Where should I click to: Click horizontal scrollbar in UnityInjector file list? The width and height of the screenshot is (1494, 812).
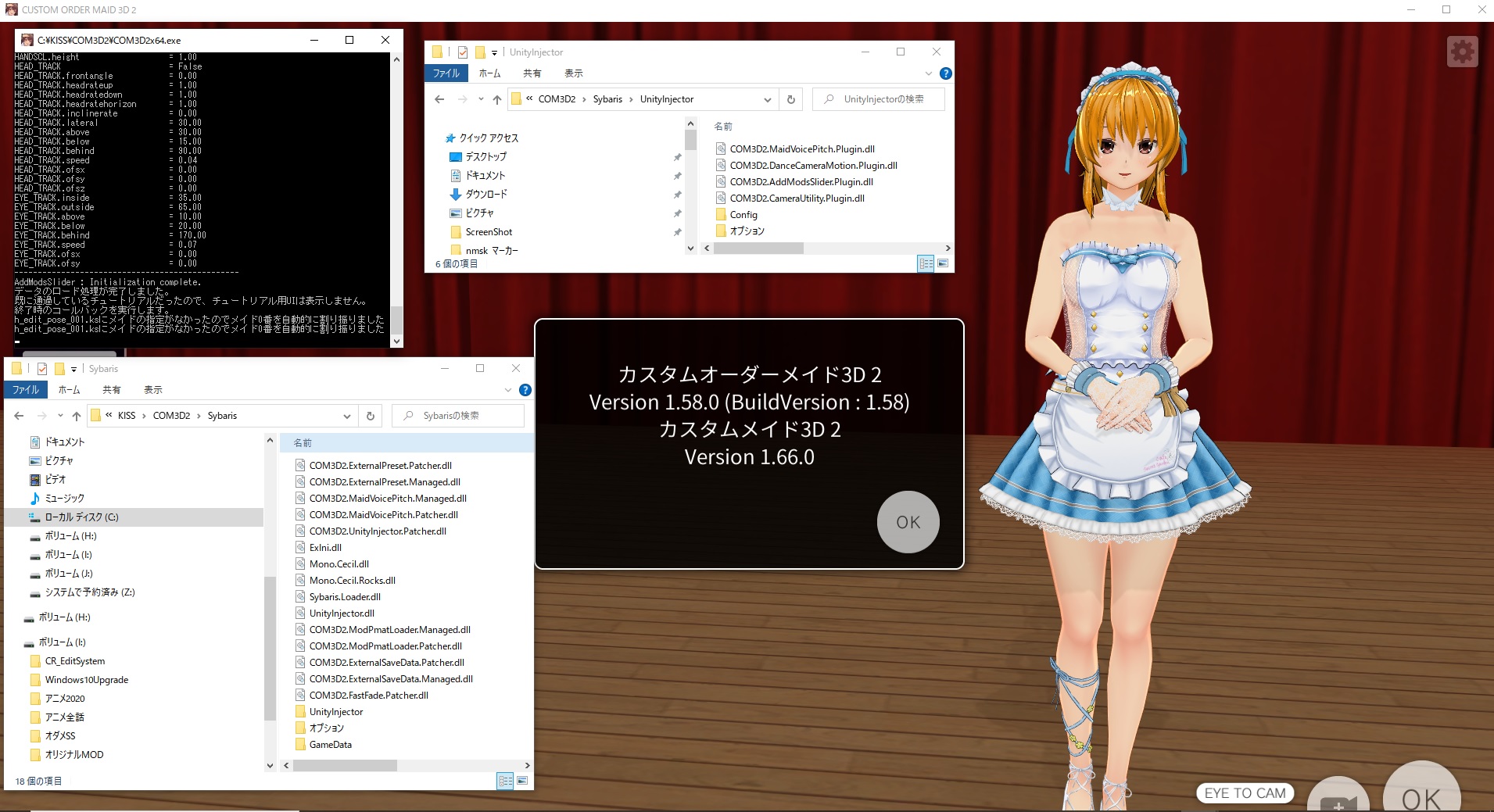(x=758, y=248)
